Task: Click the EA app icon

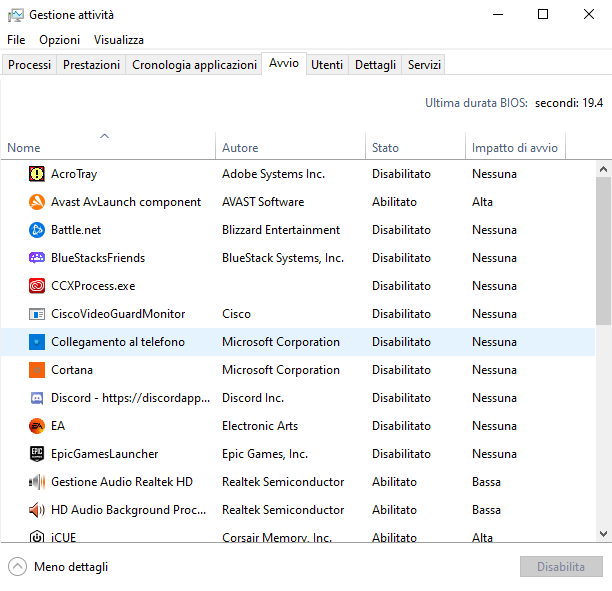Action: [x=37, y=426]
